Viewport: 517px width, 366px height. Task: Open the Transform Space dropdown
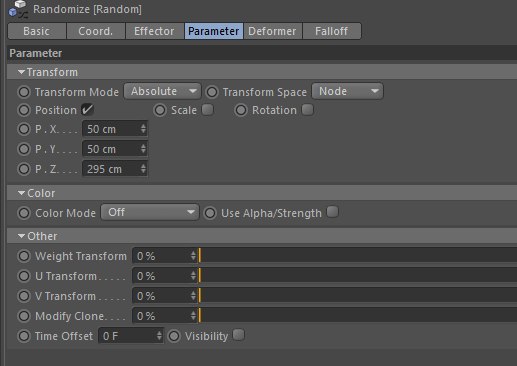pyautogui.click(x=348, y=91)
